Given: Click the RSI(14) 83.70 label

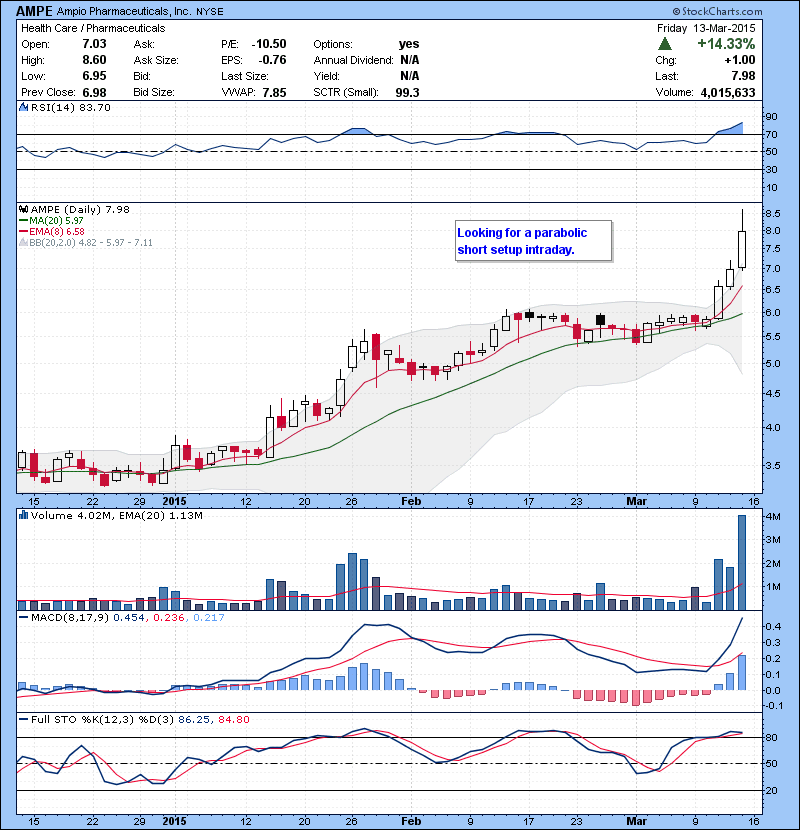Looking at the screenshot, I should point(71,107).
